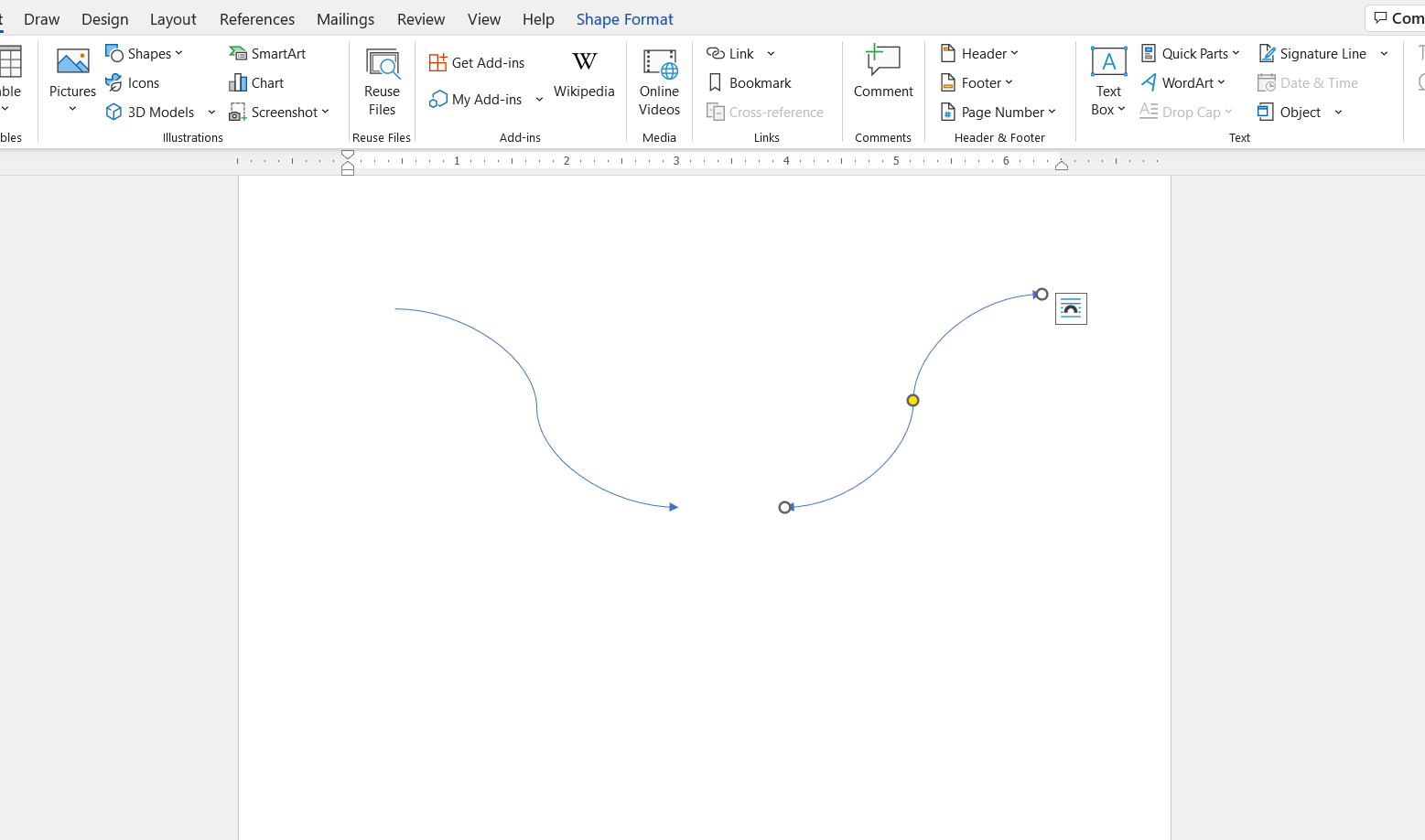The height and width of the screenshot is (840, 1425).
Task: Insert Icons from the ribbon
Action: point(133,82)
